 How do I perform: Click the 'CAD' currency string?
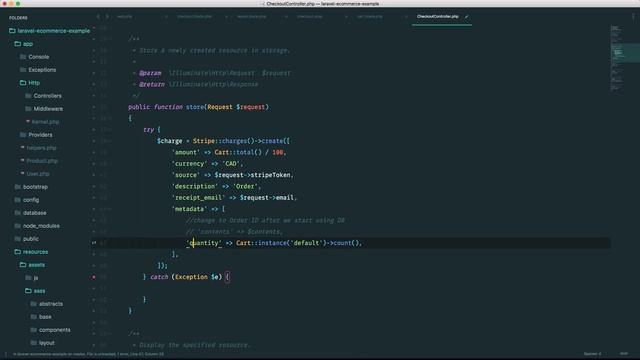tap(231, 164)
